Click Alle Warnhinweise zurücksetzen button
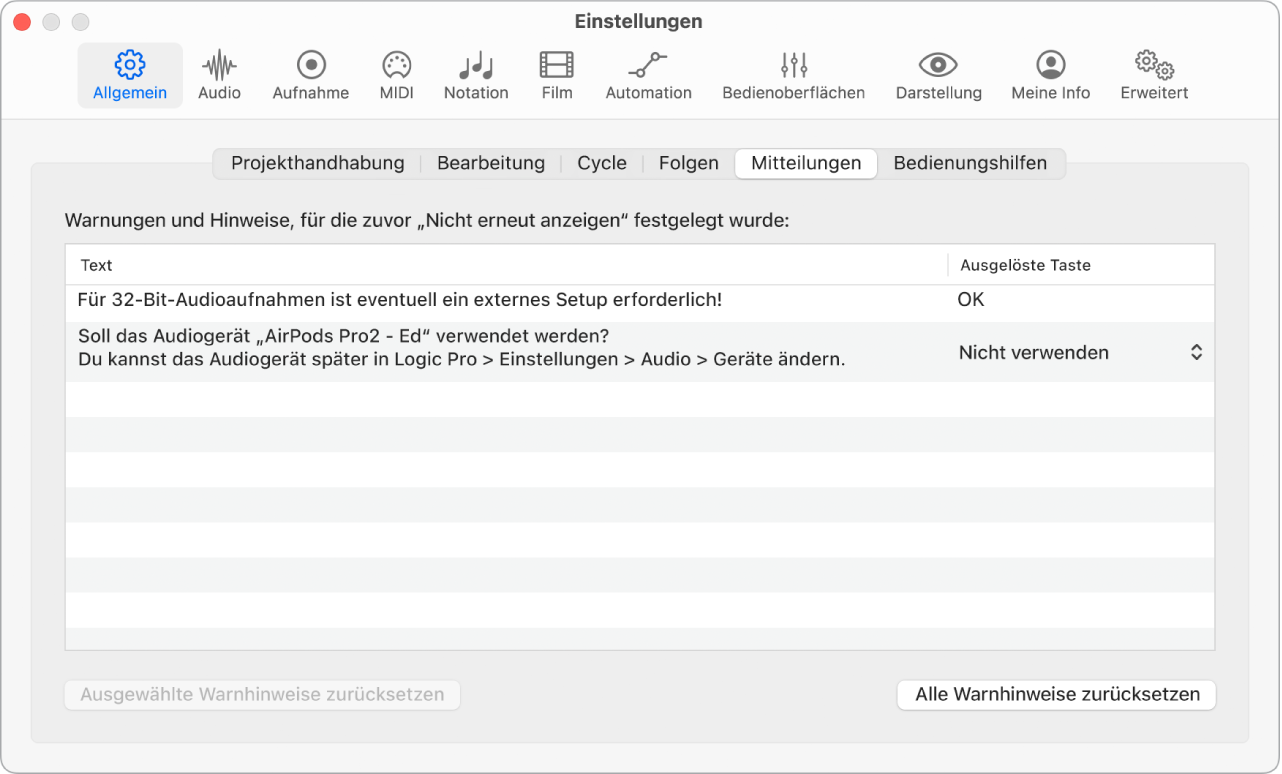This screenshot has width=1282, height=774. point(1057,694)
